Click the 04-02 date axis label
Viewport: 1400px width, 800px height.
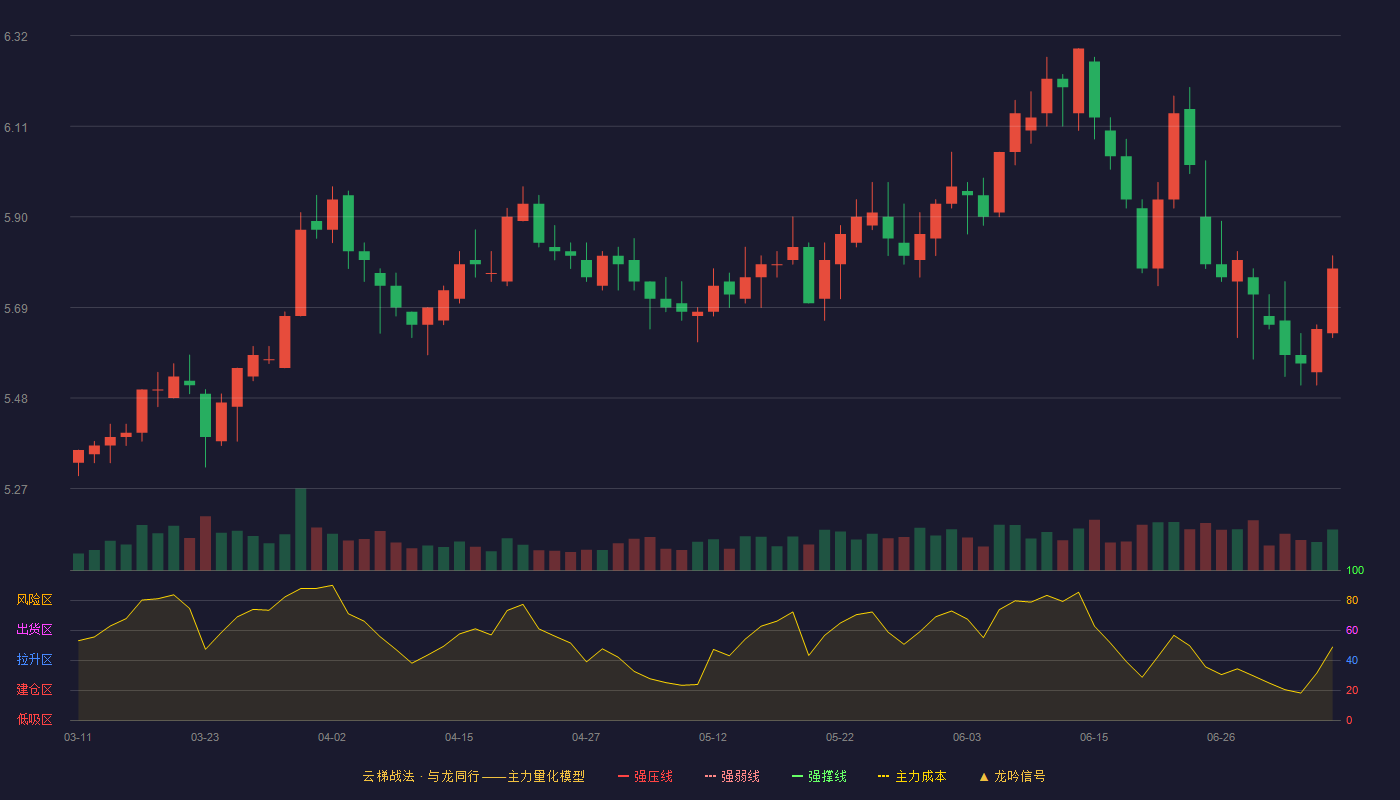pos(332,737)
